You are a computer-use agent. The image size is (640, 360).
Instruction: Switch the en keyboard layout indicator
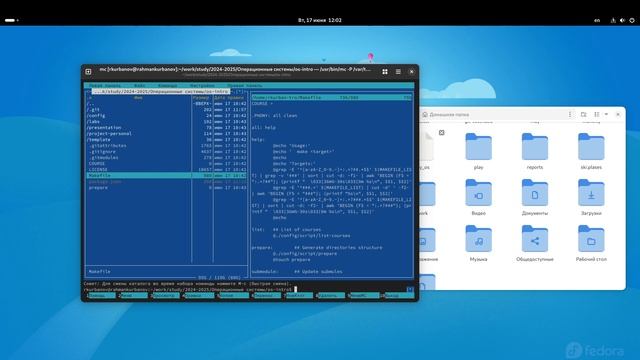597,20
